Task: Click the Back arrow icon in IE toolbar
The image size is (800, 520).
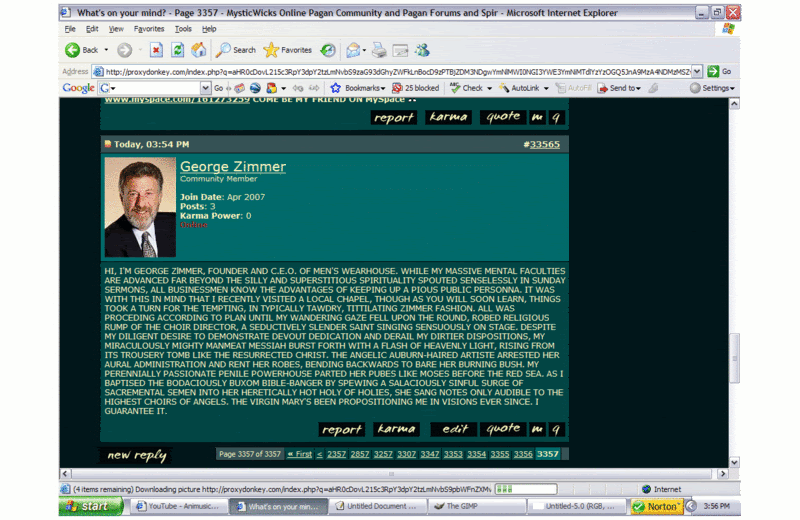Action: [72, 50]
